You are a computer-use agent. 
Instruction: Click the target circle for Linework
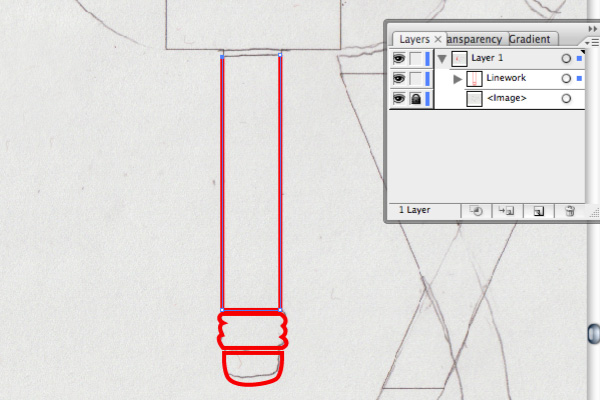[x=566, y=78]
